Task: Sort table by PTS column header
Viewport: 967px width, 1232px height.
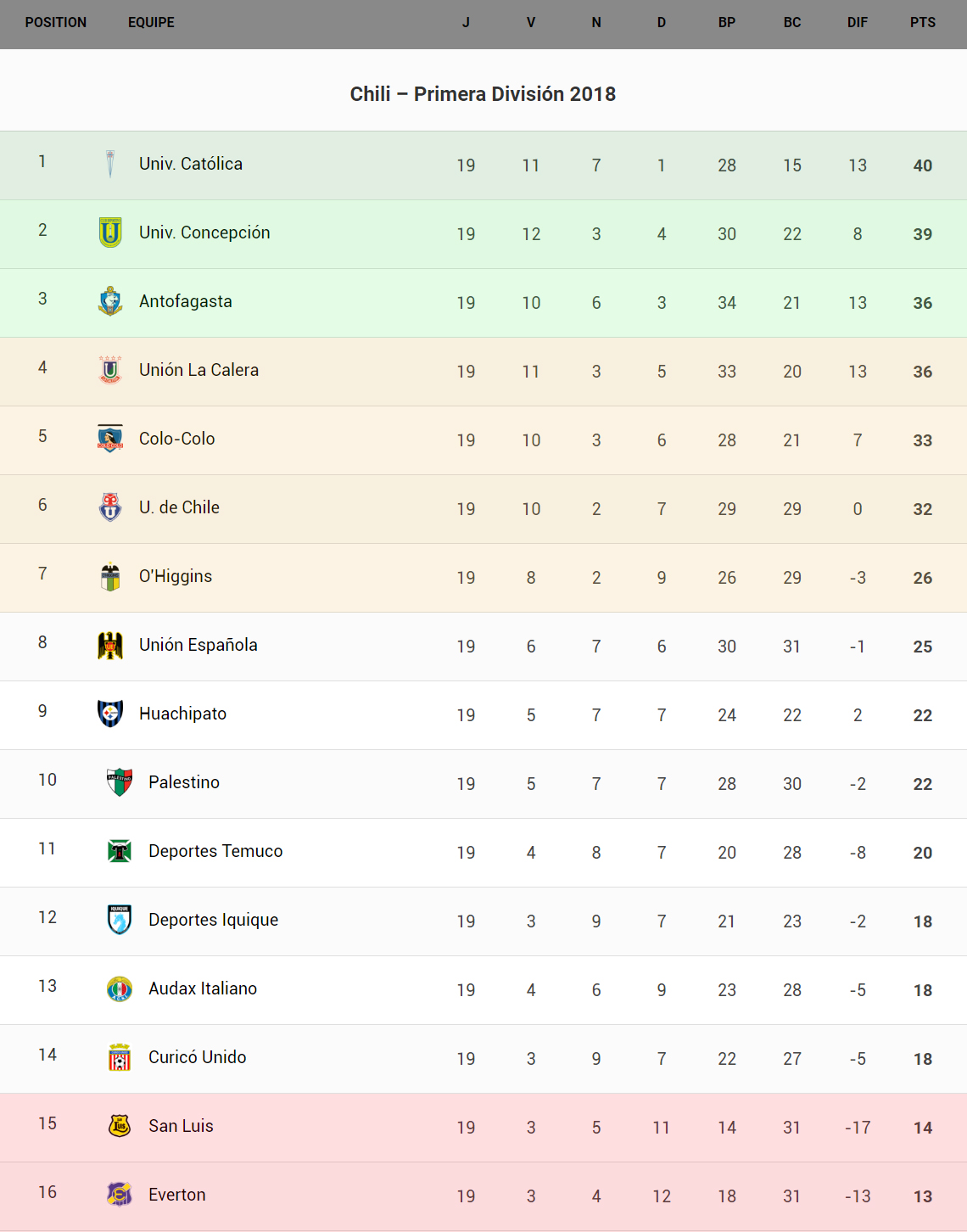Action: (923, 23)
